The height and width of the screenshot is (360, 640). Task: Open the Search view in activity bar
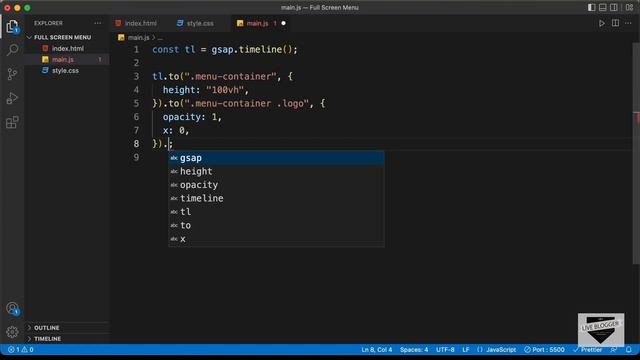pyautogui.click(x=12, y=50)
